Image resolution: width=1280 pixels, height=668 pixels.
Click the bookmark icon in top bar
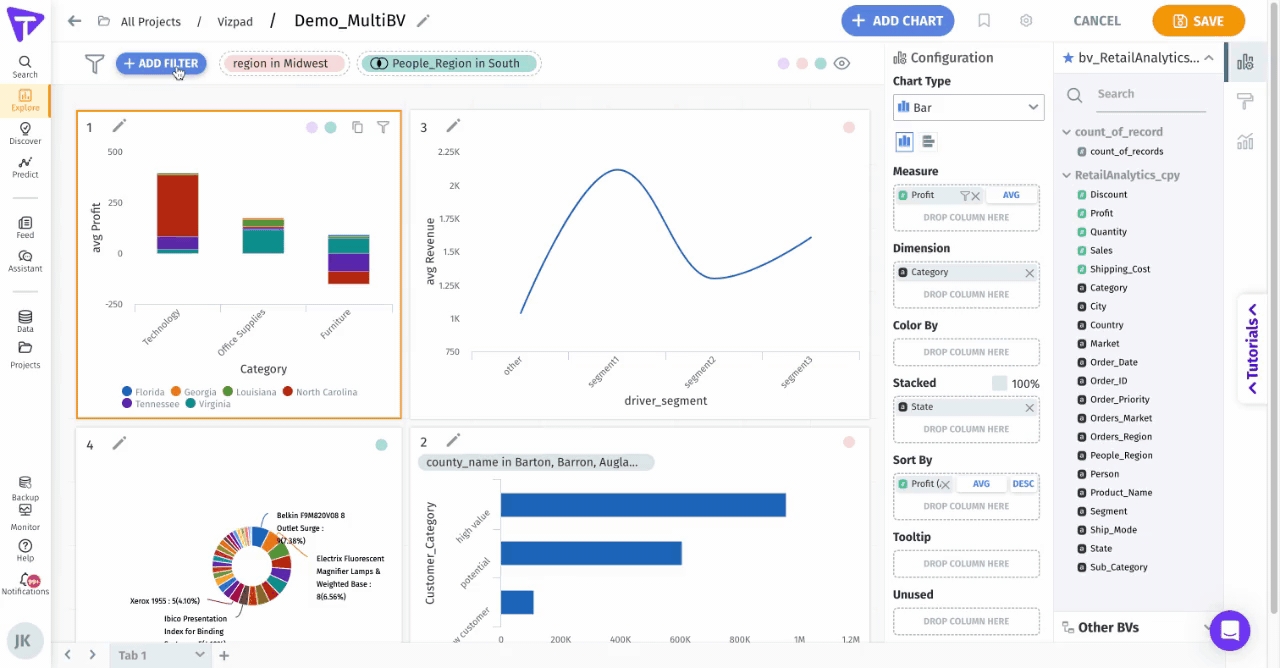[984, 21]
